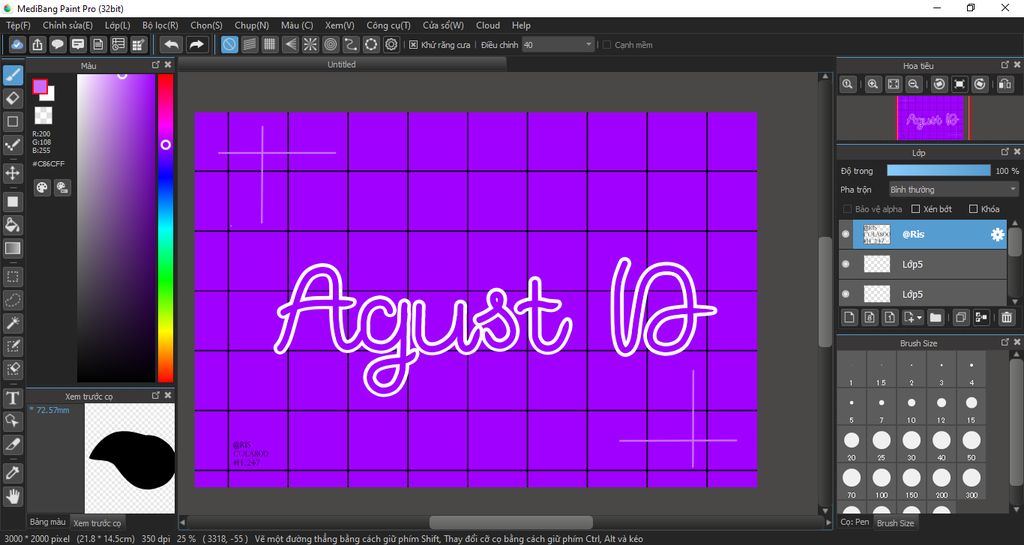The height and width of the screenshot is (545, 1024).
Task: Open the Chỉnh sửa(E) menu
Action: click(67, 25)
